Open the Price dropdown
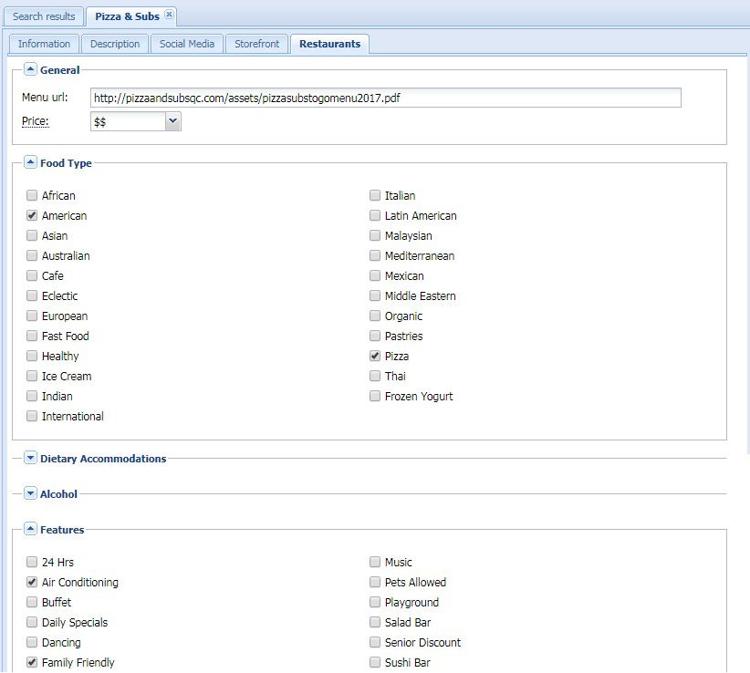Viewport: 750px width, 673px height. (x=173, y=121)
